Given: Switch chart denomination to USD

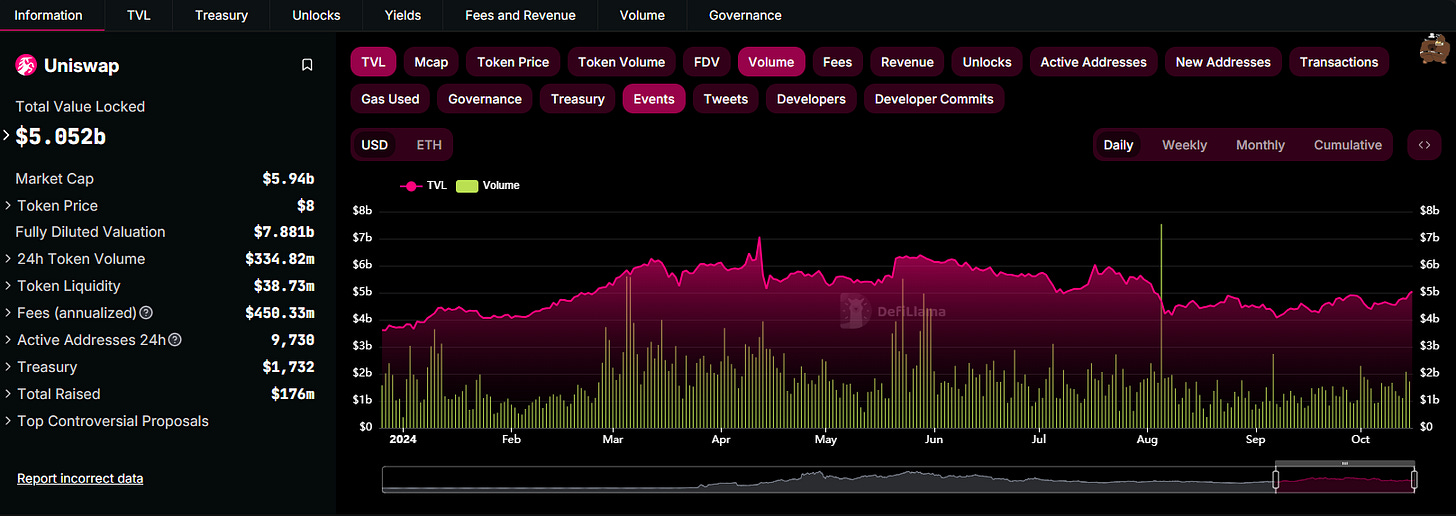Looking at the screenshot, I should [x=375, y=145].
